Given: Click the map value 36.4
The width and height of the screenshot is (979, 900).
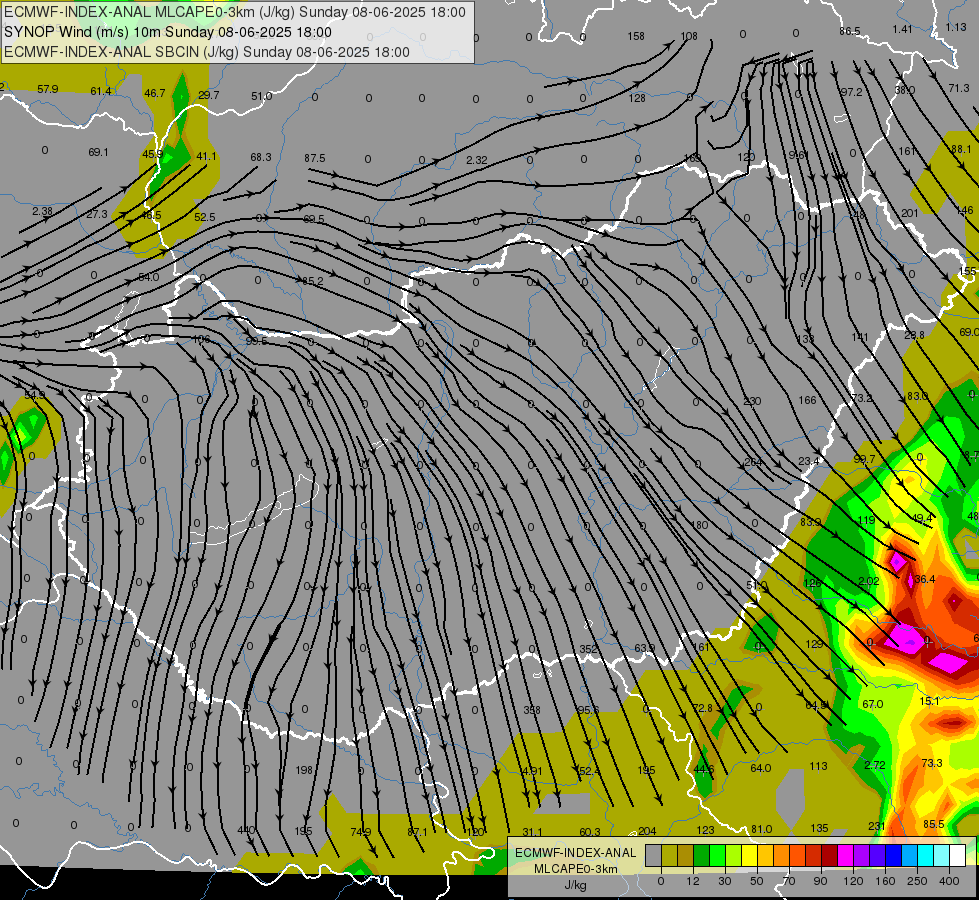Looking at the screenshot, I should pos(924,579).
